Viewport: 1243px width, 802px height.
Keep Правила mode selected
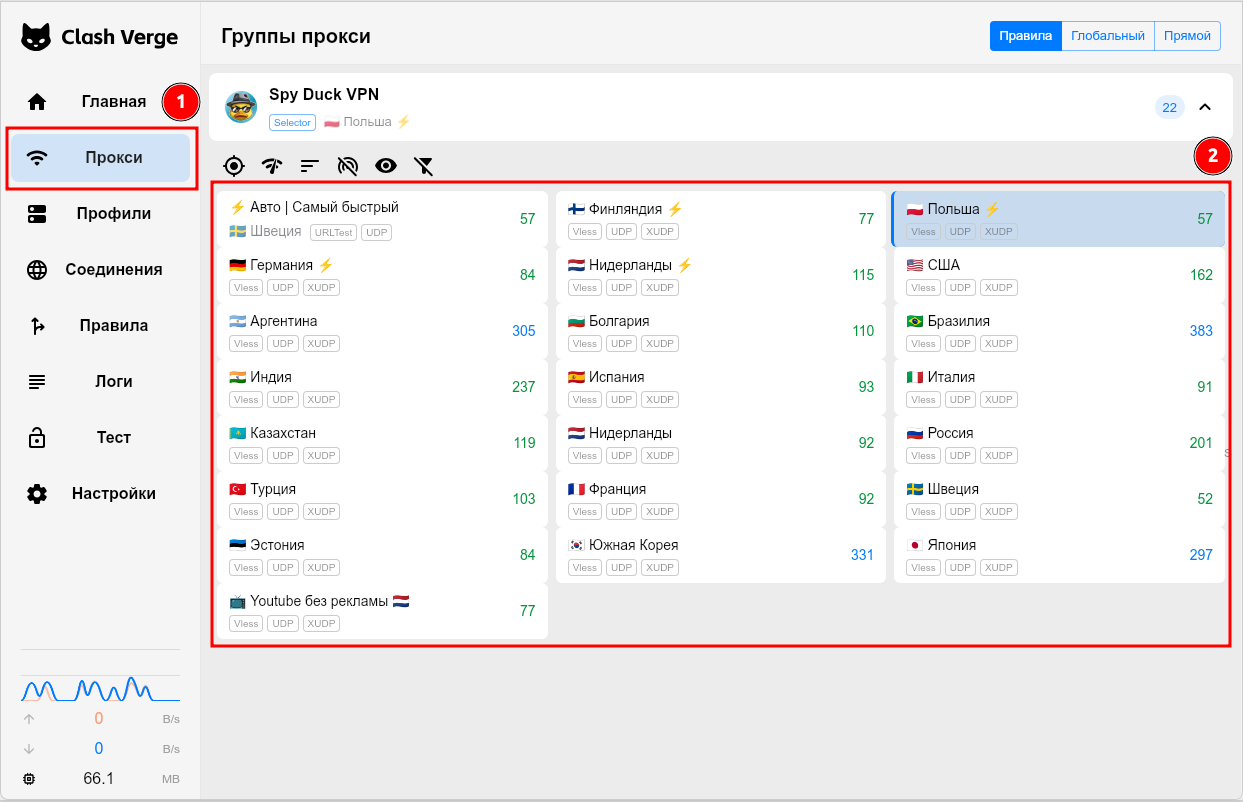point(1025,35)
